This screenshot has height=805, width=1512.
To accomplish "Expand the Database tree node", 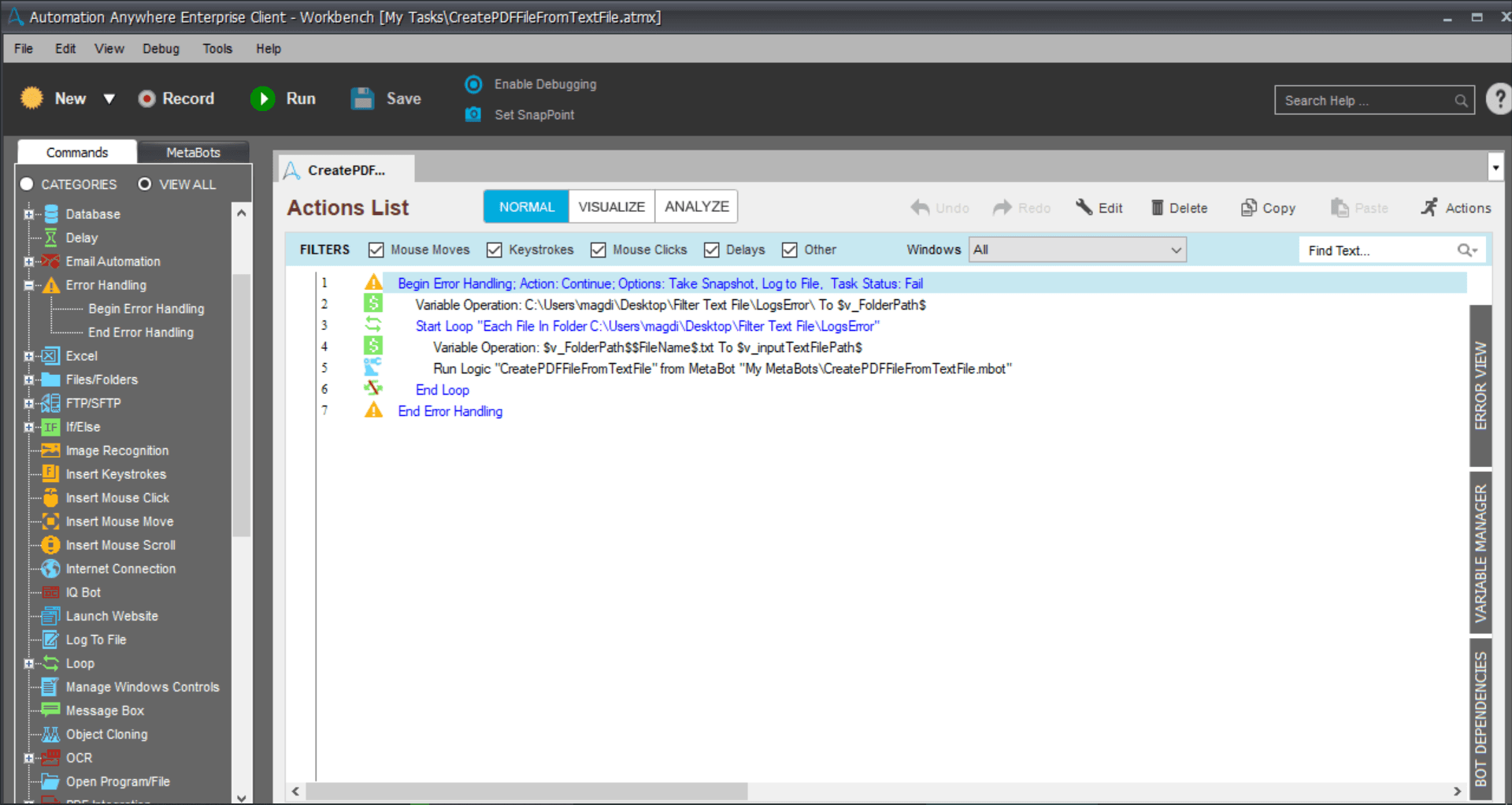I will tap(28, 213).
